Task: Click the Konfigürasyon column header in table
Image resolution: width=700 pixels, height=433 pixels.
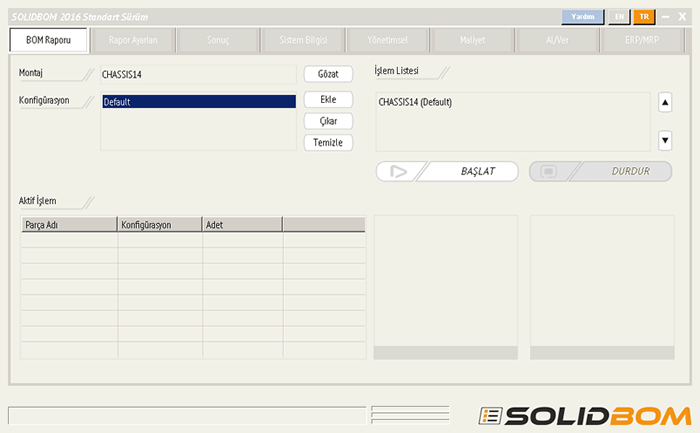Action: [160, 225]
